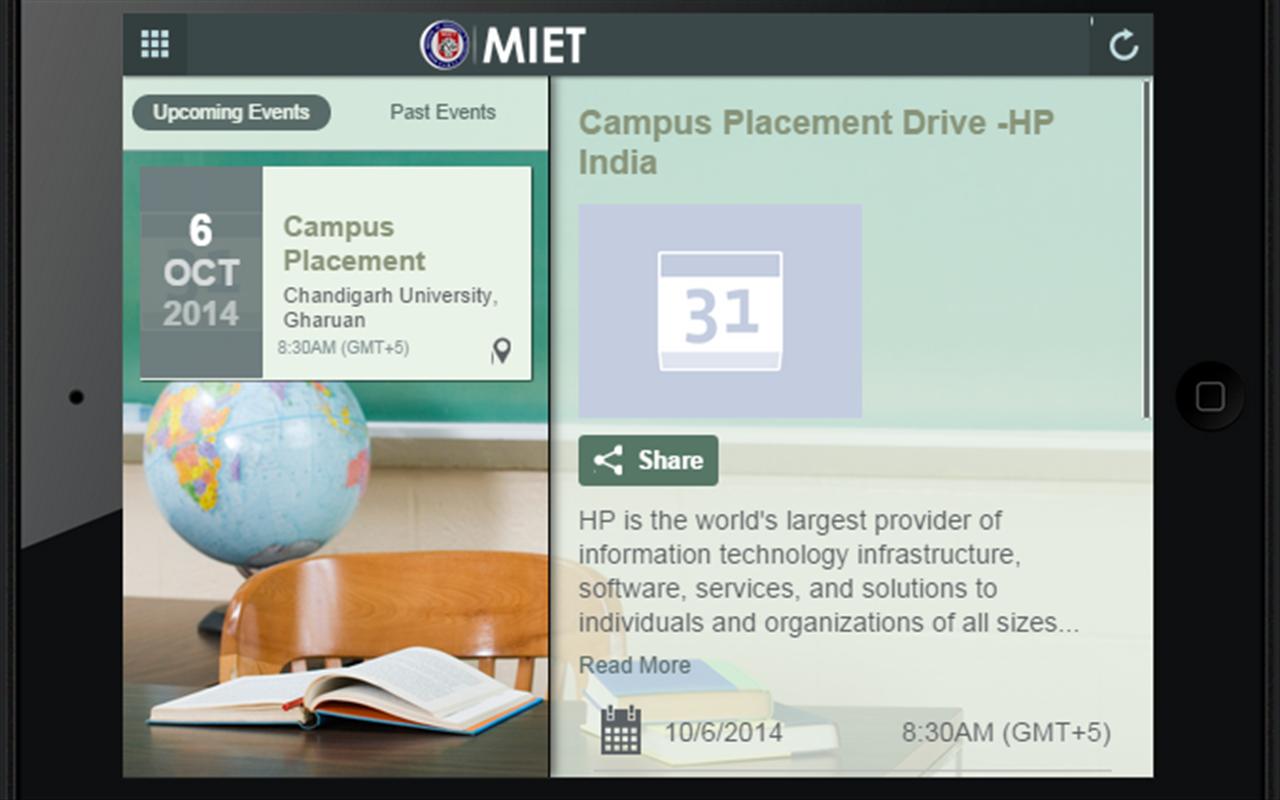Click the HP description paragraph

829,572
